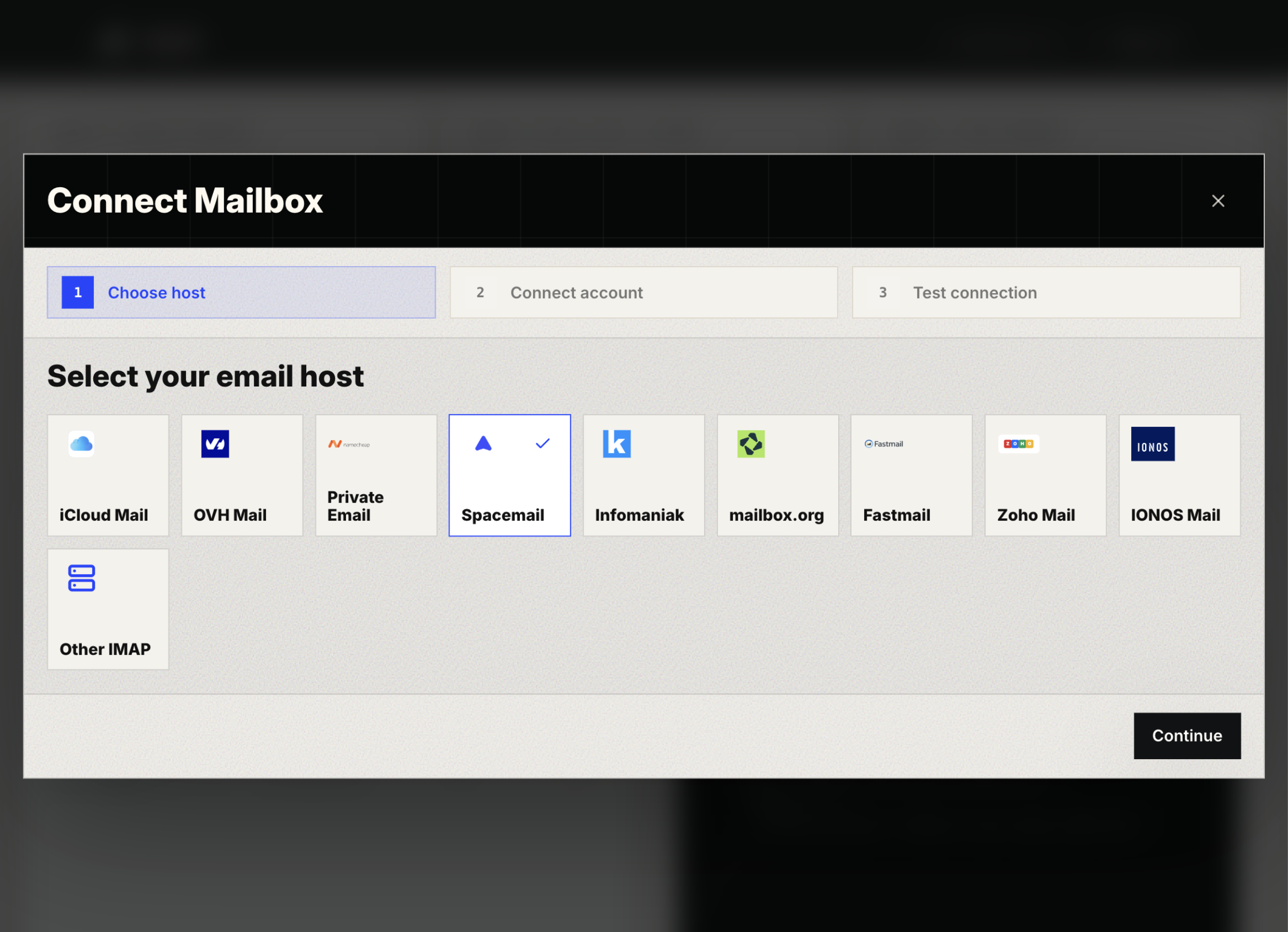The height and width of the screenshot is (932, 1288).
Task: Go to Choose host step
Action: [241, 292]
